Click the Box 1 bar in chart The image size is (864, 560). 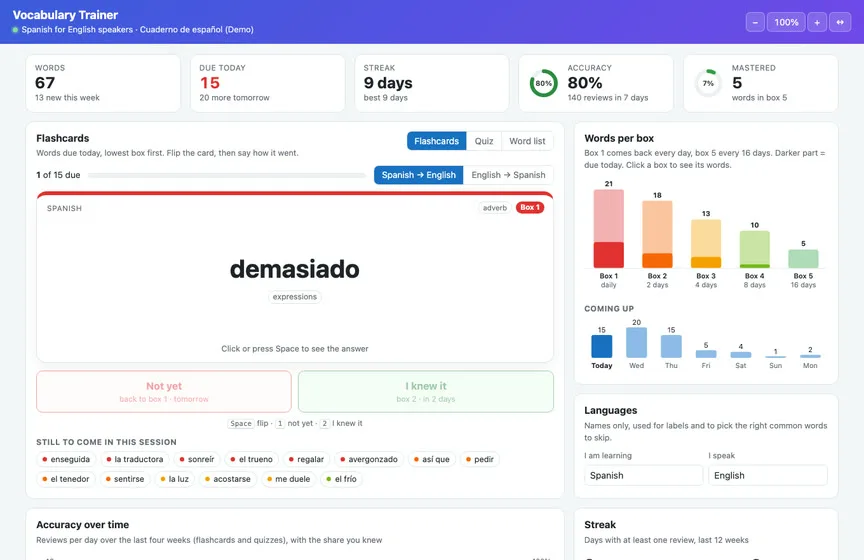tap(608, 229)
